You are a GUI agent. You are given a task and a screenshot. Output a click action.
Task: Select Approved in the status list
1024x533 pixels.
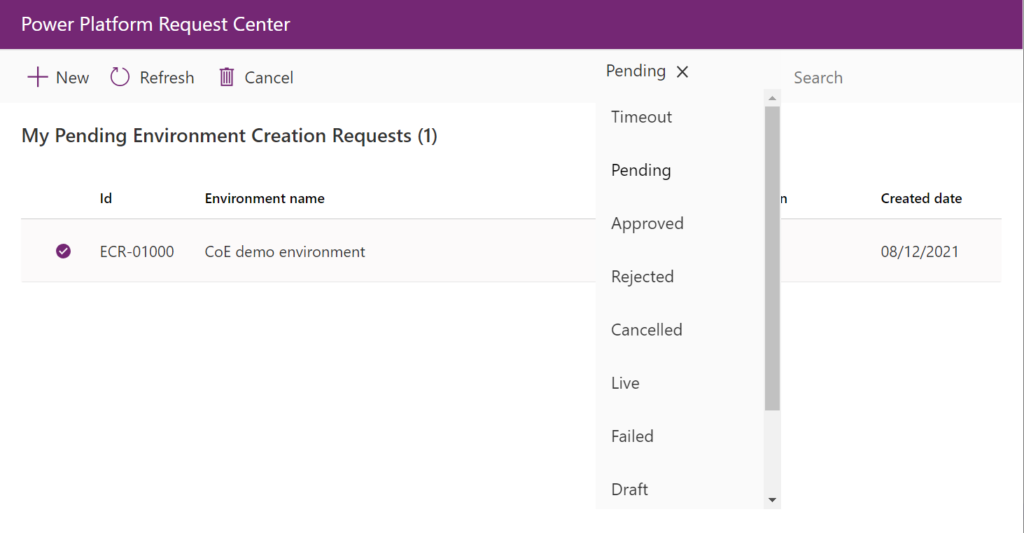(x=647, y=223)
